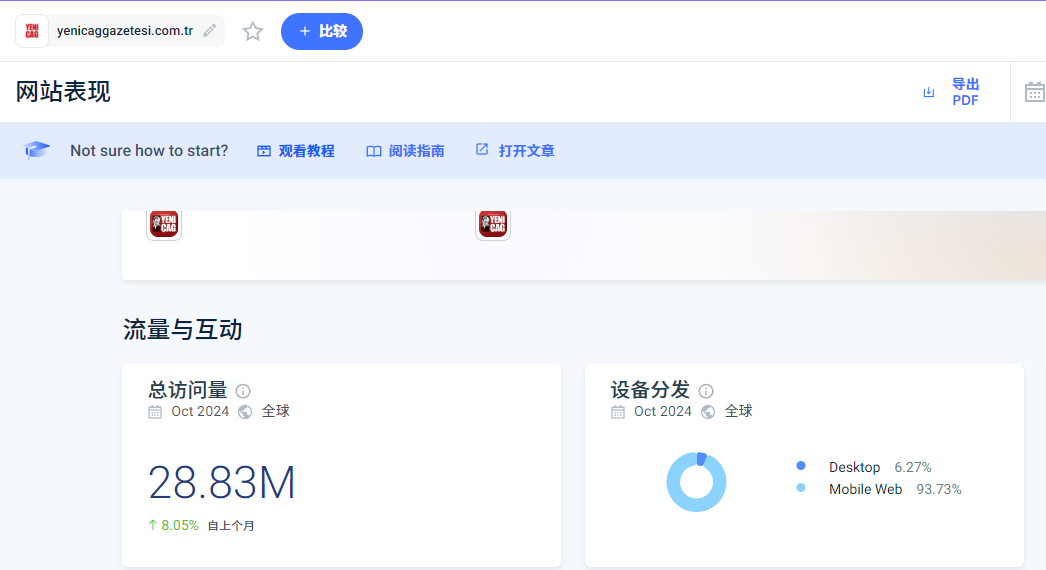
Task: Open the calendar date picker icon
Action: (1034, 92)
